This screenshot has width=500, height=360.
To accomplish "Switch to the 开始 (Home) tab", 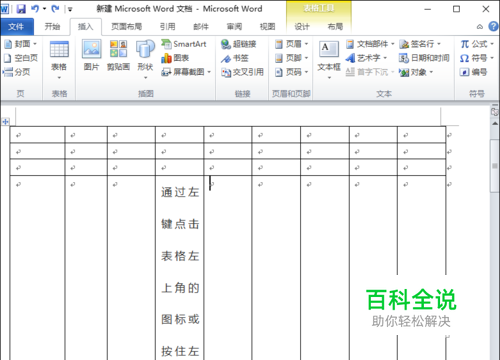I will (52, 27).
